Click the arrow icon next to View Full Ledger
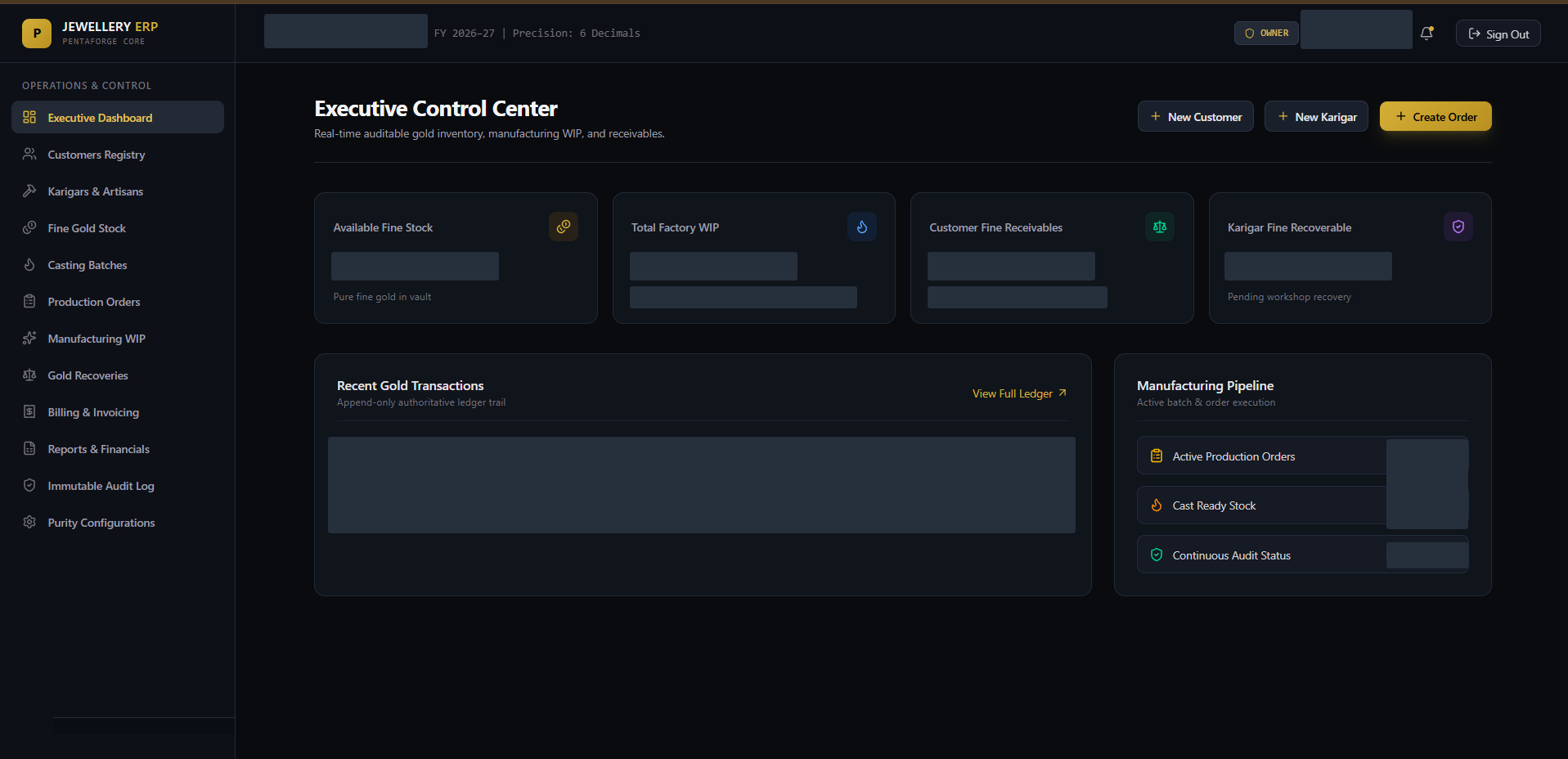 [x=1063, y=393]
